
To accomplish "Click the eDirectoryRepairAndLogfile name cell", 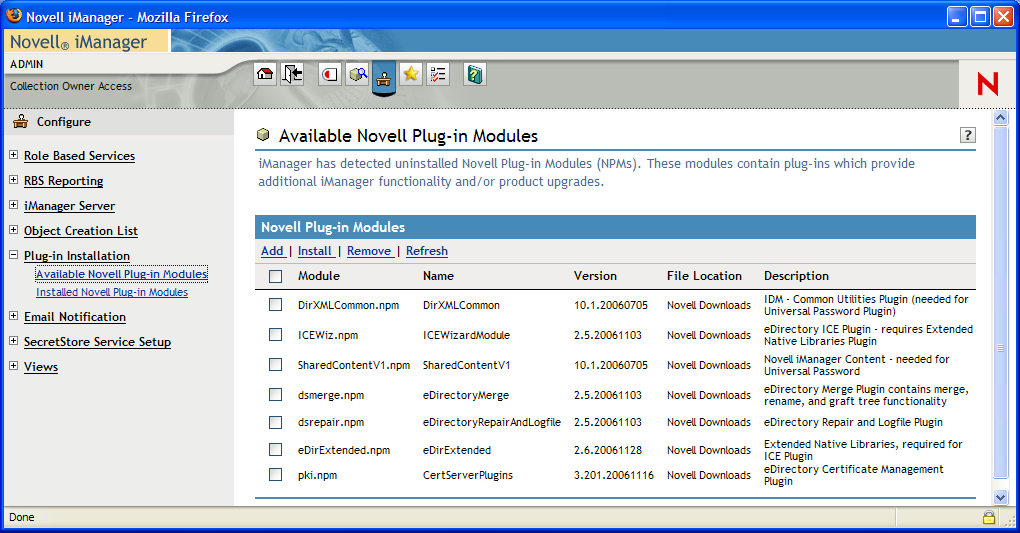I will [492, 422].
